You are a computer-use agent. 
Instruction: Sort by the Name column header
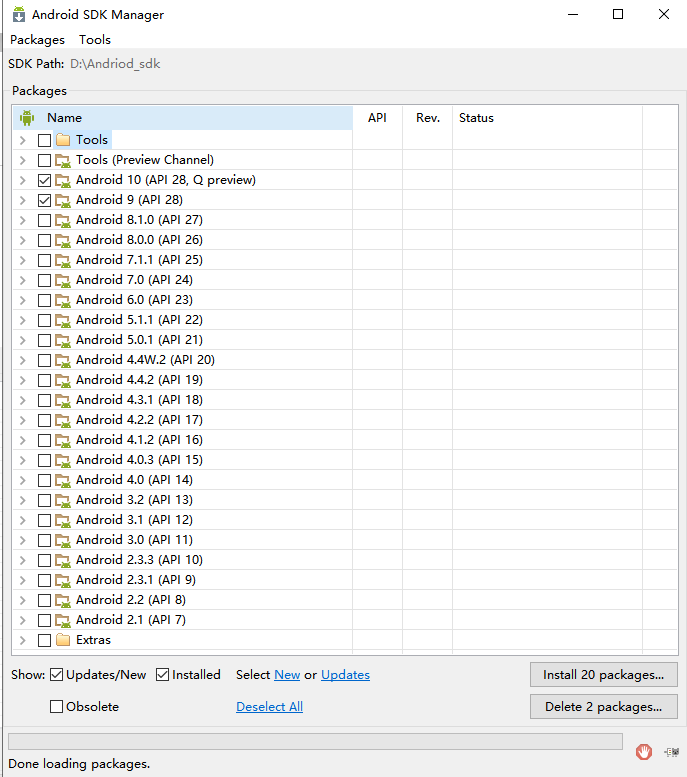click(183, 118)
